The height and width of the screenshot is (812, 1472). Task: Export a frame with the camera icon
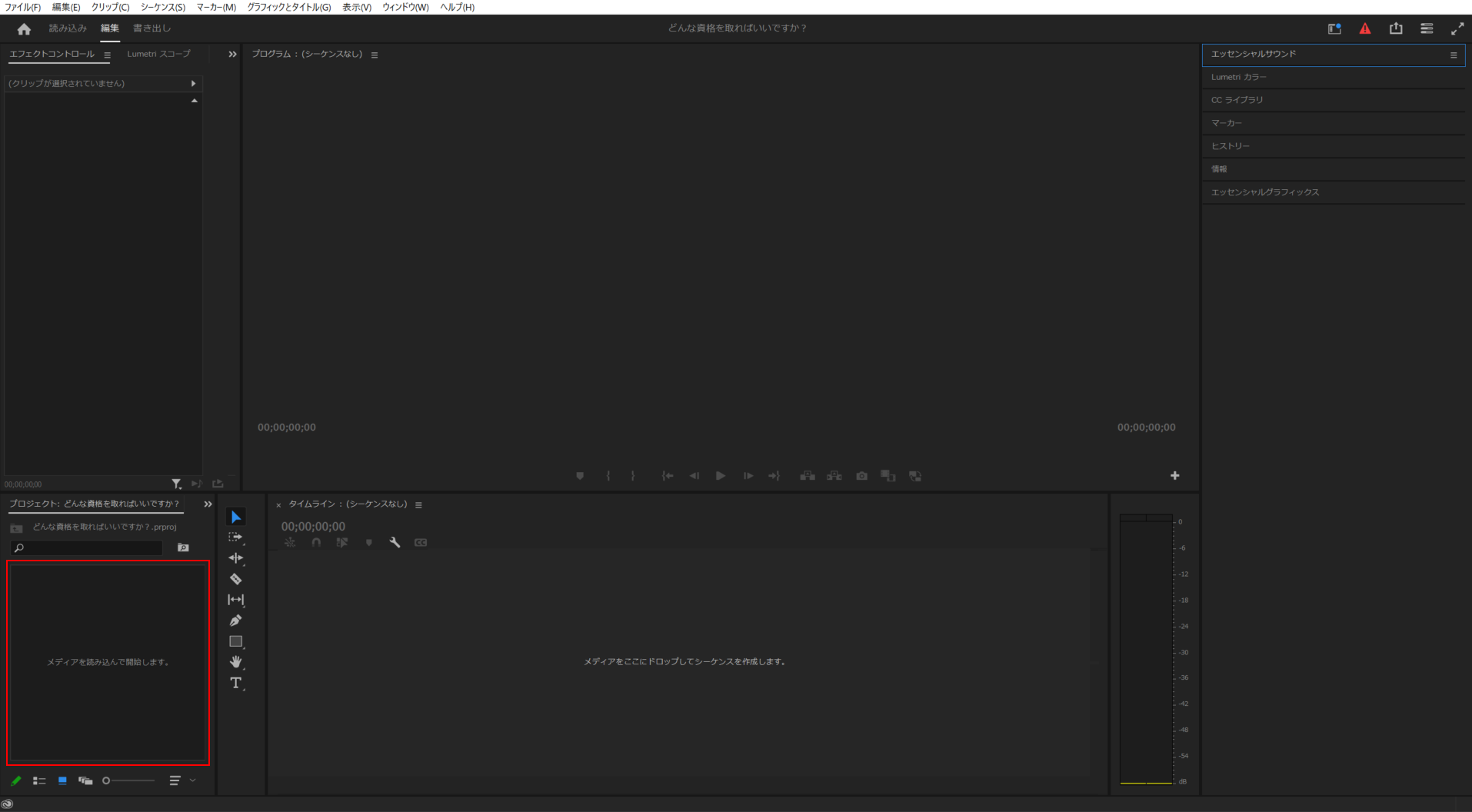(x=862, y=476)
